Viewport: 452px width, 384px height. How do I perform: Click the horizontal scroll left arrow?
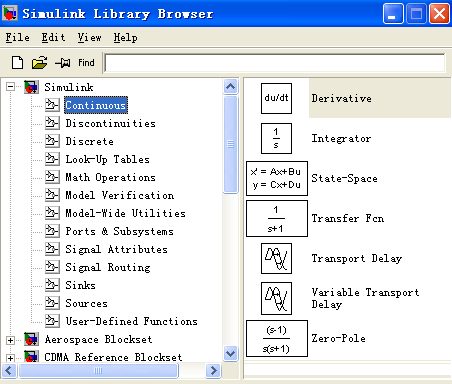[9, 370]
